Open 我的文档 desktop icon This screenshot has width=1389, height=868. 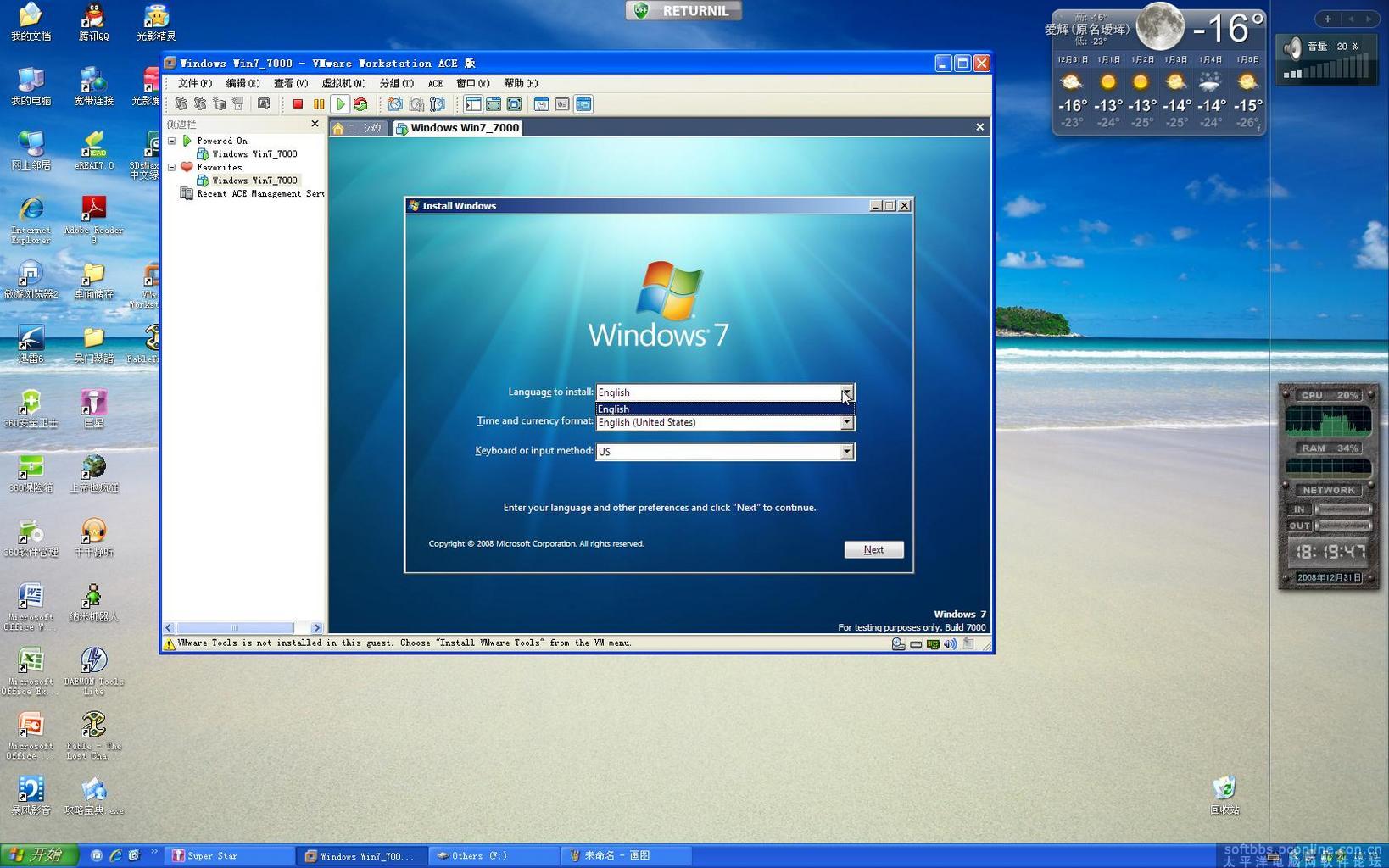point(31,22)
